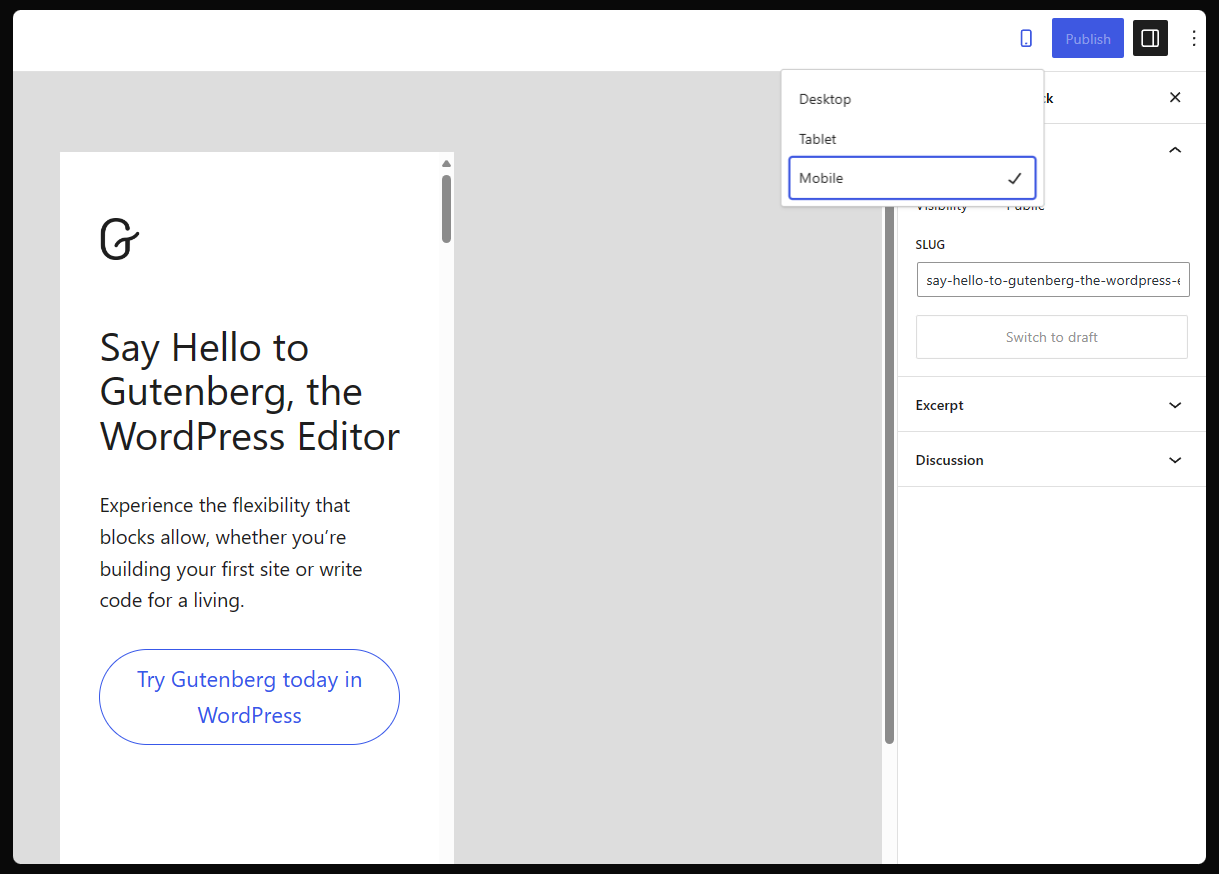The width and height of the screenshot is (1219, 874).
Task: Select the Say Hello to Gutenberg heading
Action: [249, 391]
